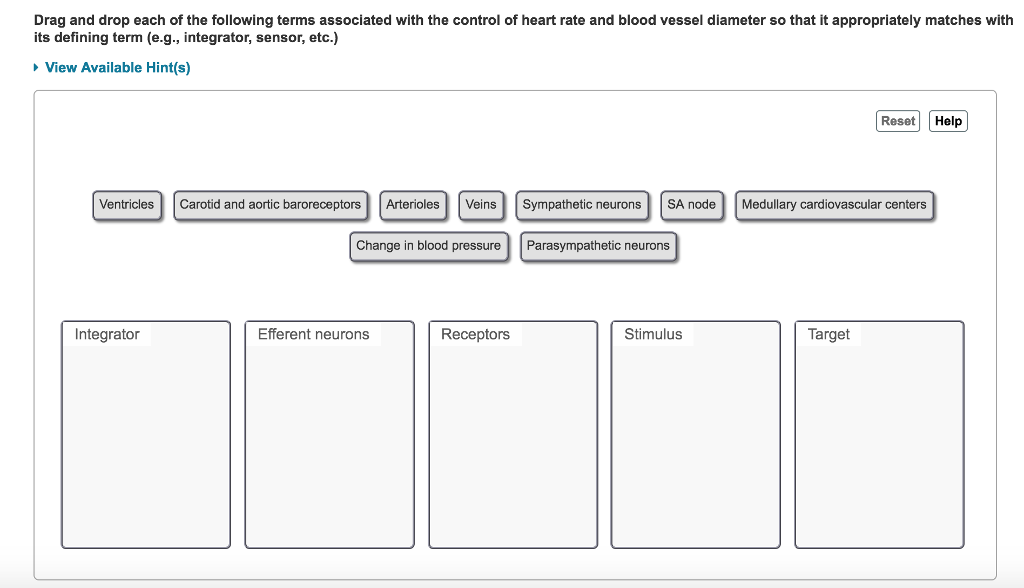Click inside the Integrator drop bin
This screenshot has height=588, width=1024.
coord(146,445)
